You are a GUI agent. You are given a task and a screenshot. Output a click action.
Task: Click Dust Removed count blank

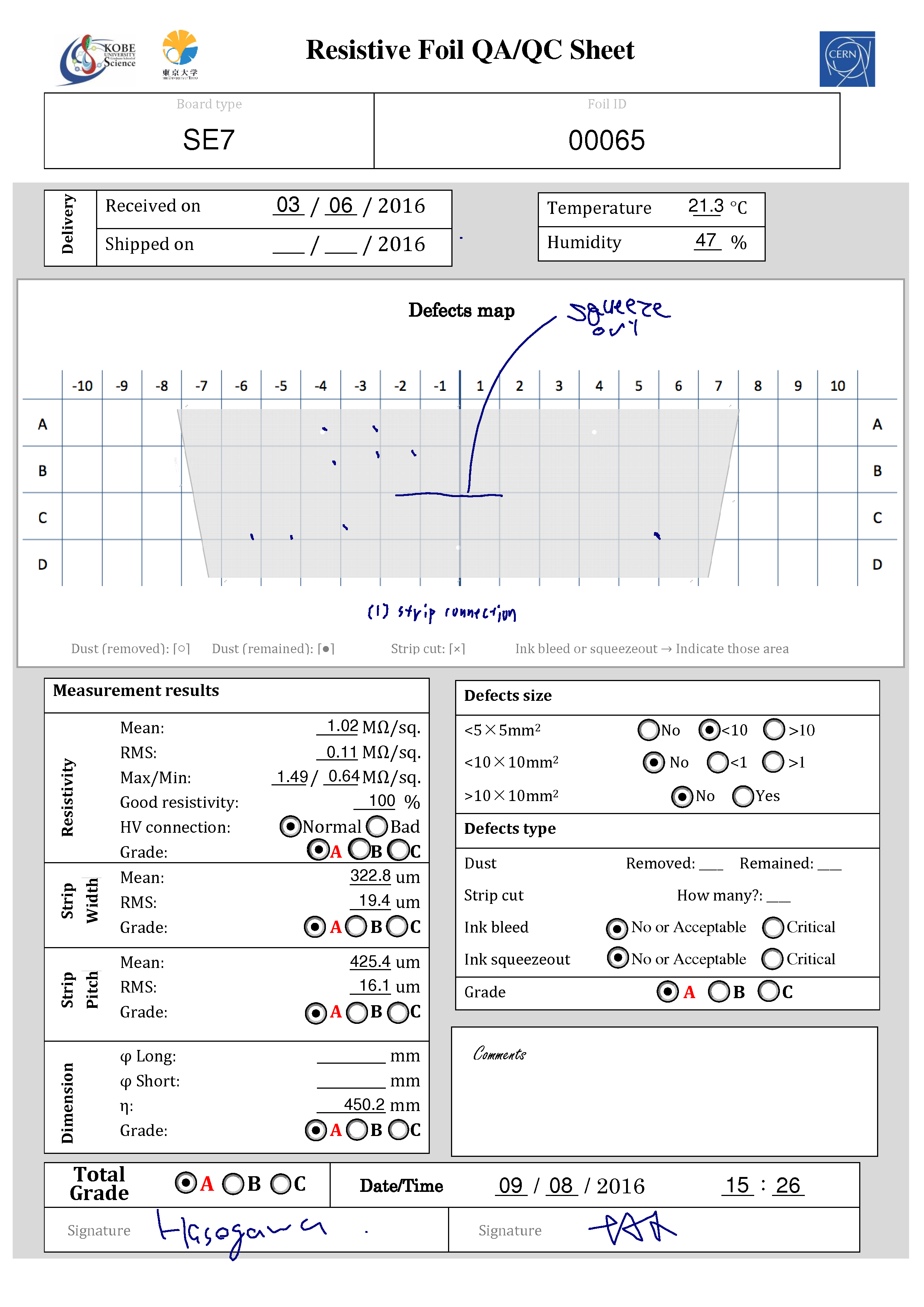711,864
